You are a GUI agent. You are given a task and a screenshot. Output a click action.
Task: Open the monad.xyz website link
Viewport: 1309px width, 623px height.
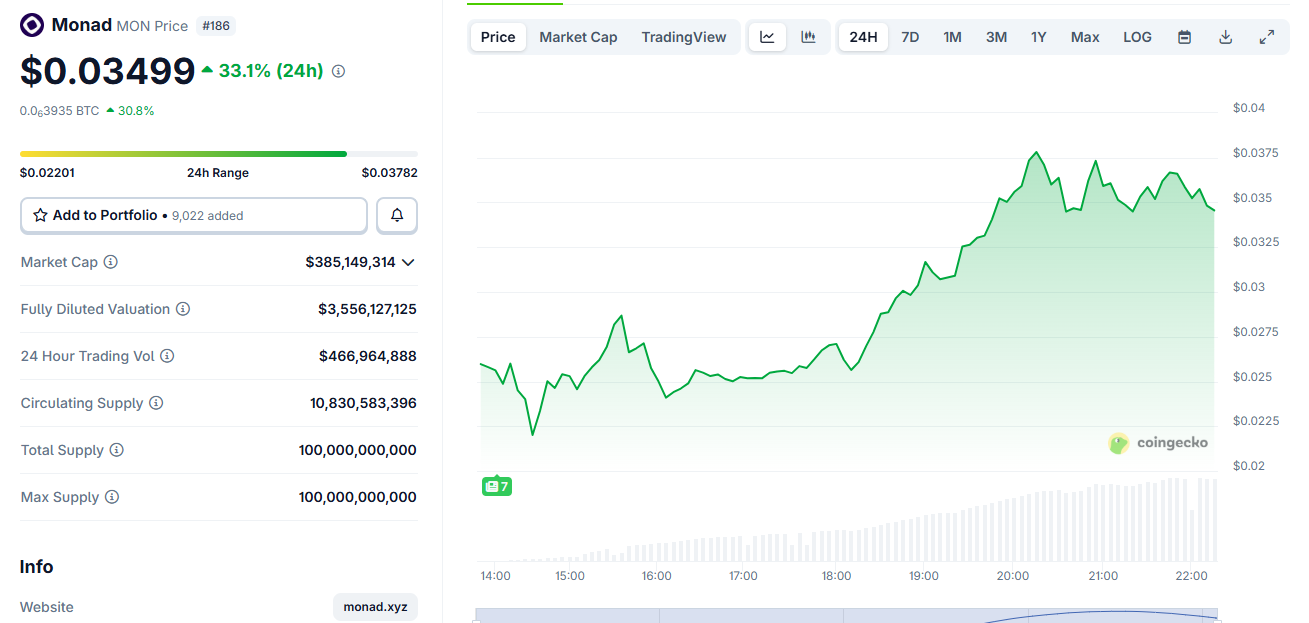click(x=375, y=606)
